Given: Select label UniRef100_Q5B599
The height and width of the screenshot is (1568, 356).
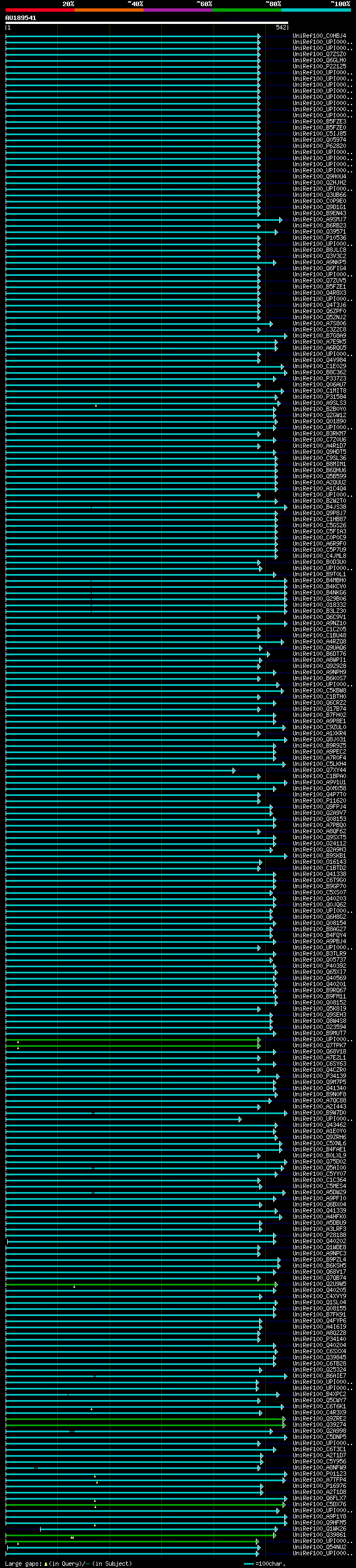Looking at the screenshot, I should 319,476.
